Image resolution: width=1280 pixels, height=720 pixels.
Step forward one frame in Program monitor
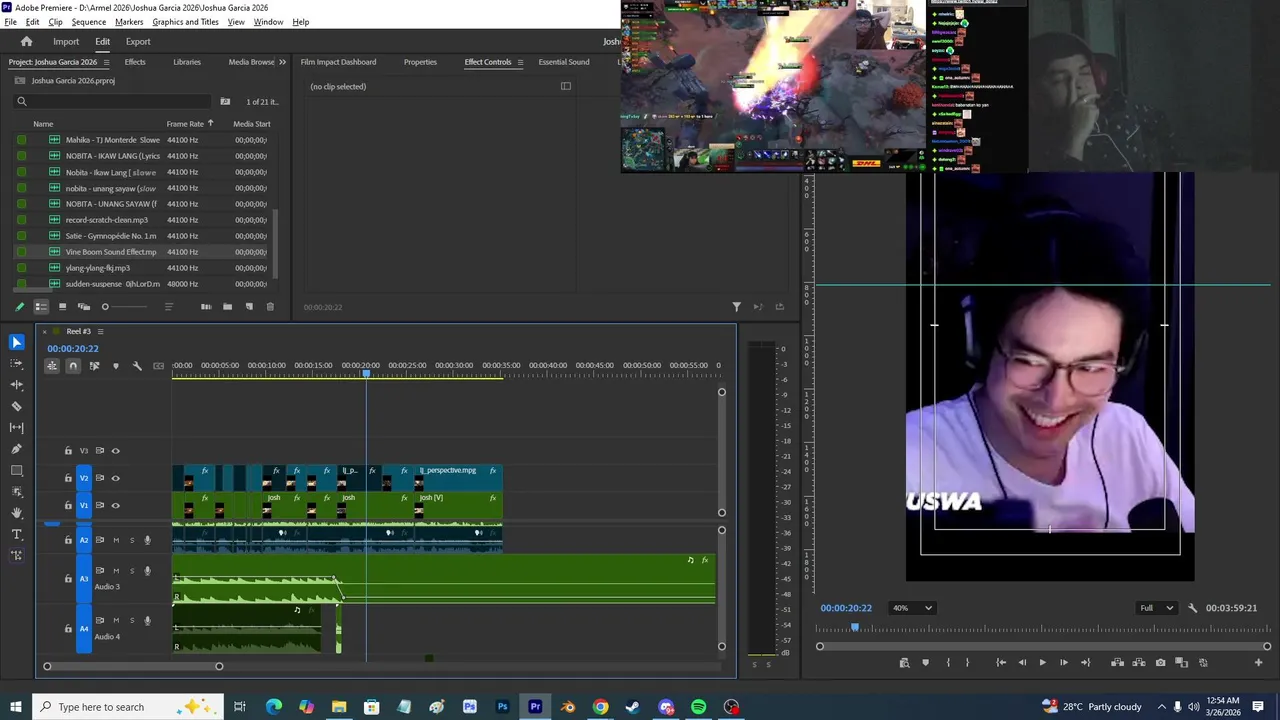pos(1063,662)
